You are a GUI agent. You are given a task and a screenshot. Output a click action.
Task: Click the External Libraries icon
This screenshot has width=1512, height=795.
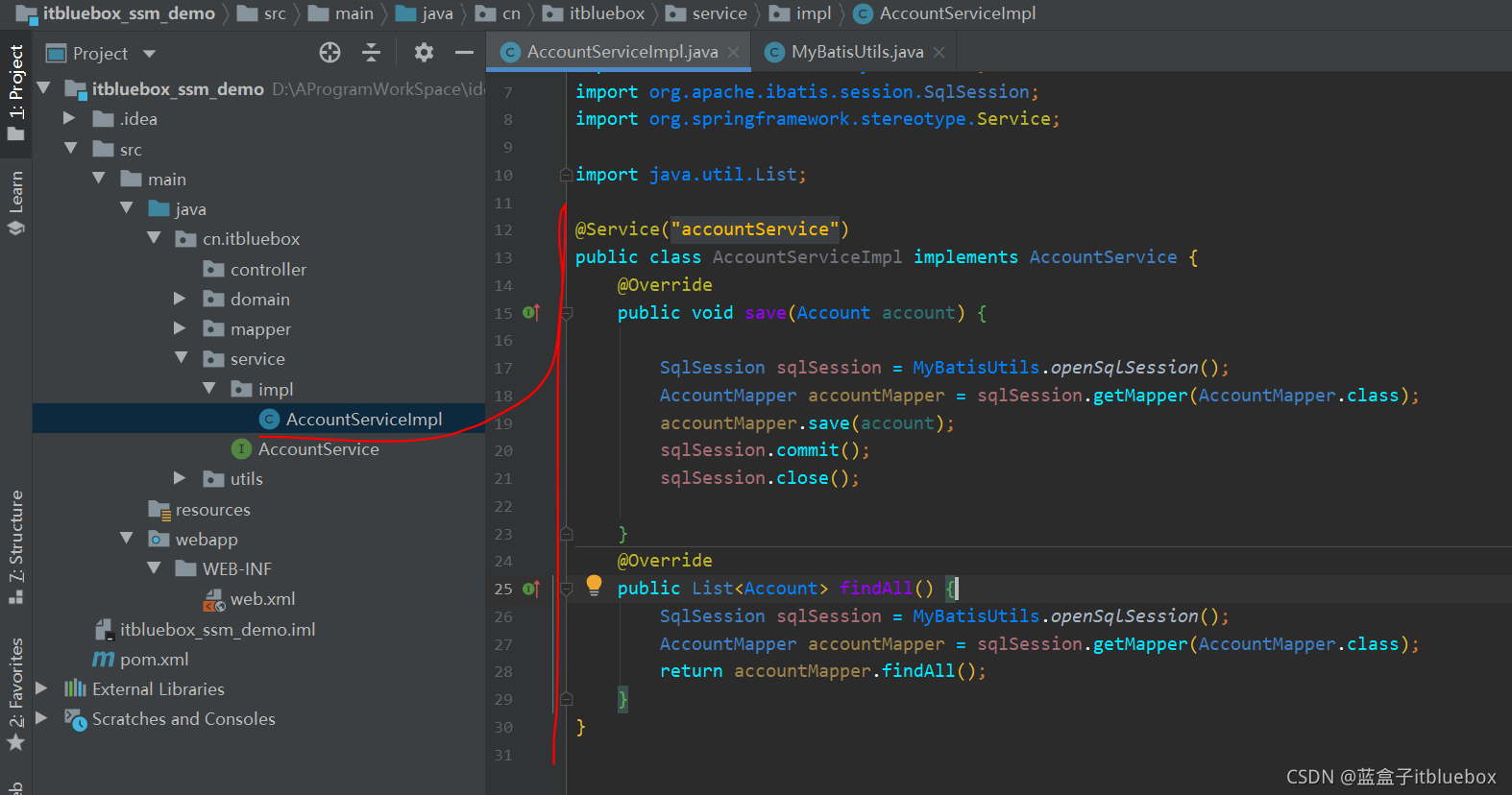(x=75, y=688)
